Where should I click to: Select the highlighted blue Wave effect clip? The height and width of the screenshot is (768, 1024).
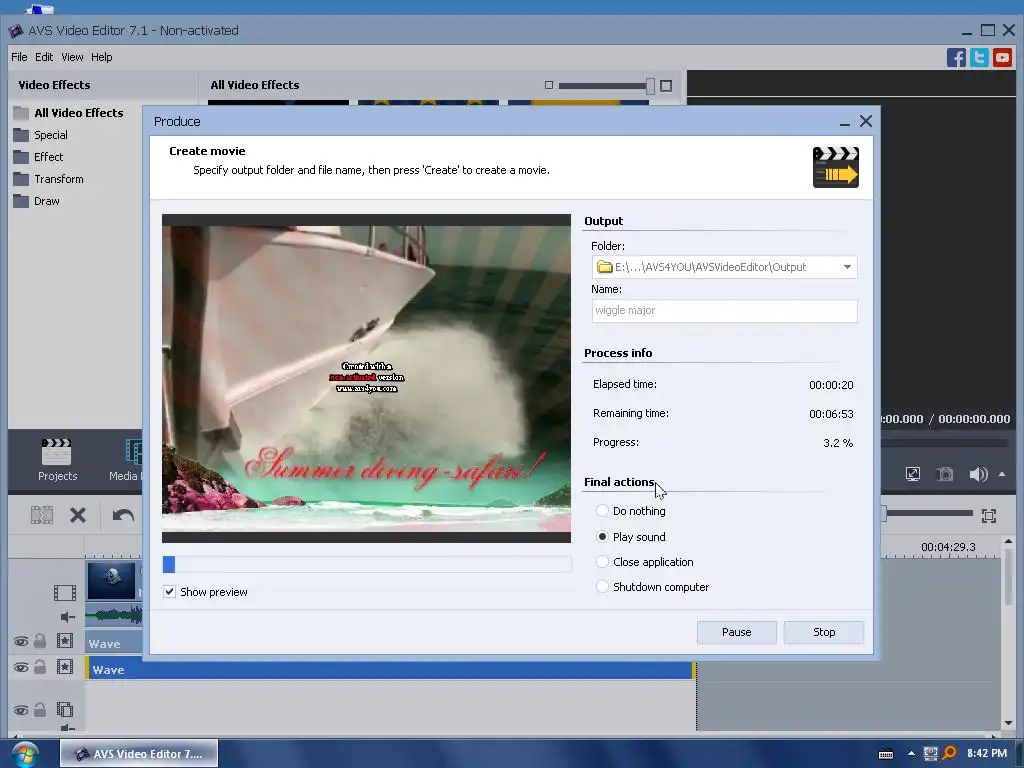pos(391,669)
